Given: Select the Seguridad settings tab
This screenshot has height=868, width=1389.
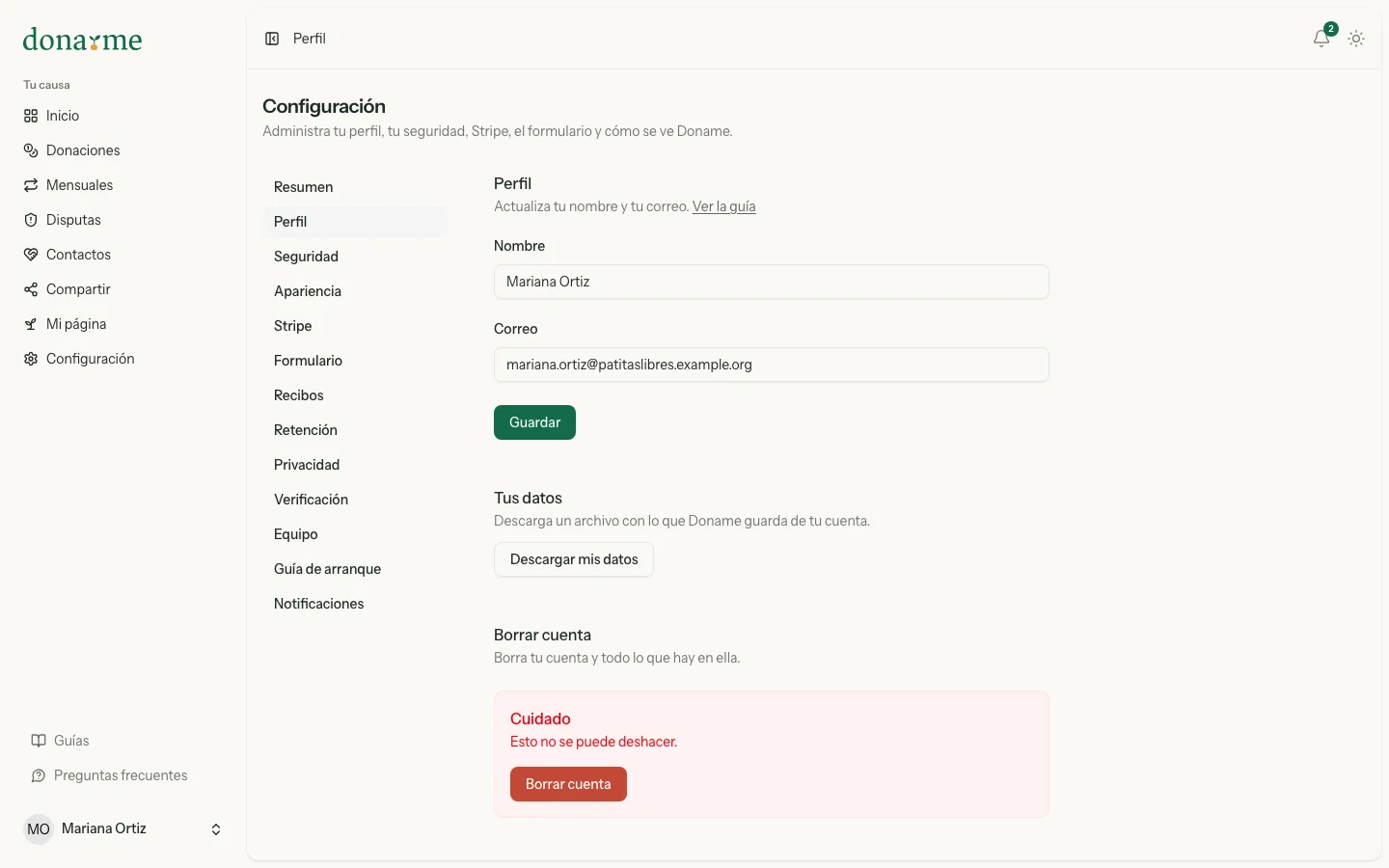Looking at the screenshot, I should click(355, 257).
